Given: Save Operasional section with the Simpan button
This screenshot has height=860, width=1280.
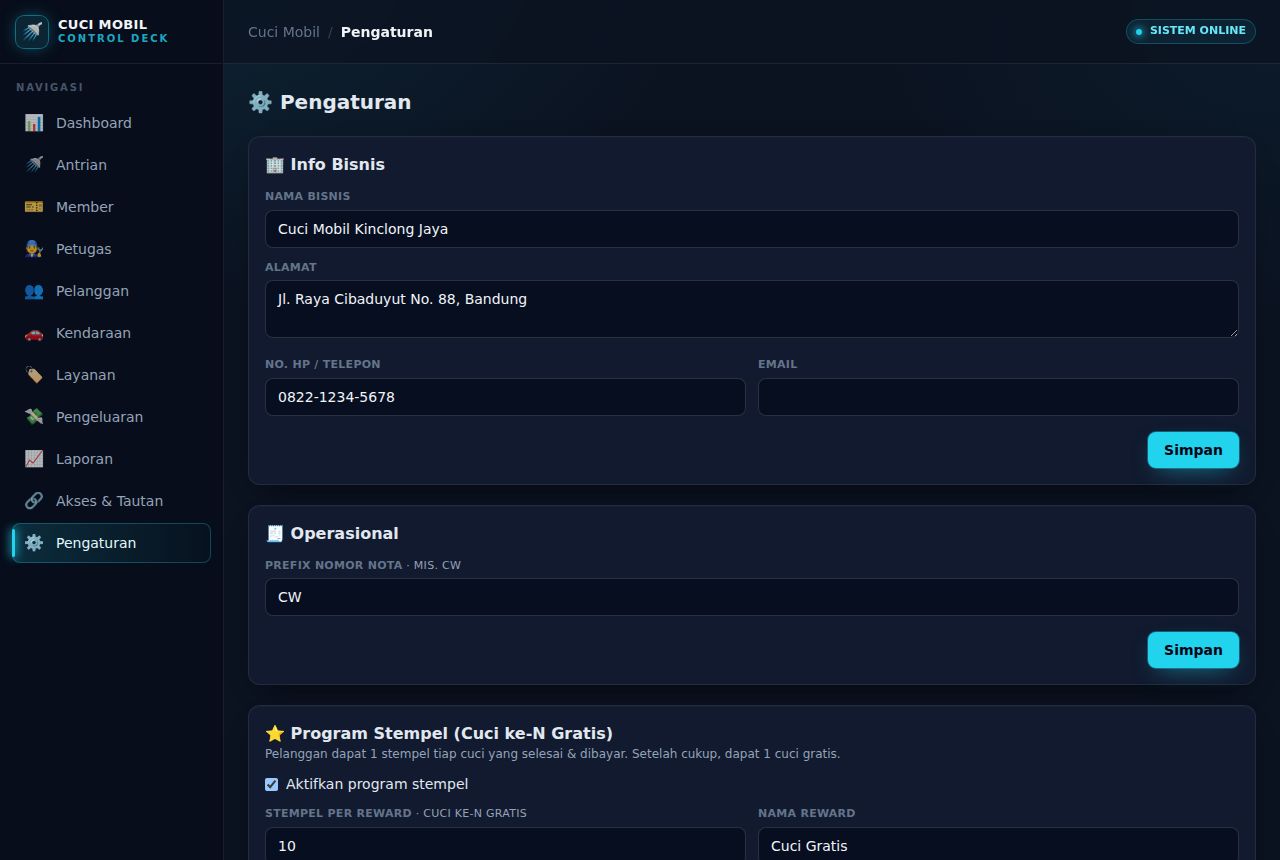Looking at the screenshot, I should click(x=1193, y=650).
